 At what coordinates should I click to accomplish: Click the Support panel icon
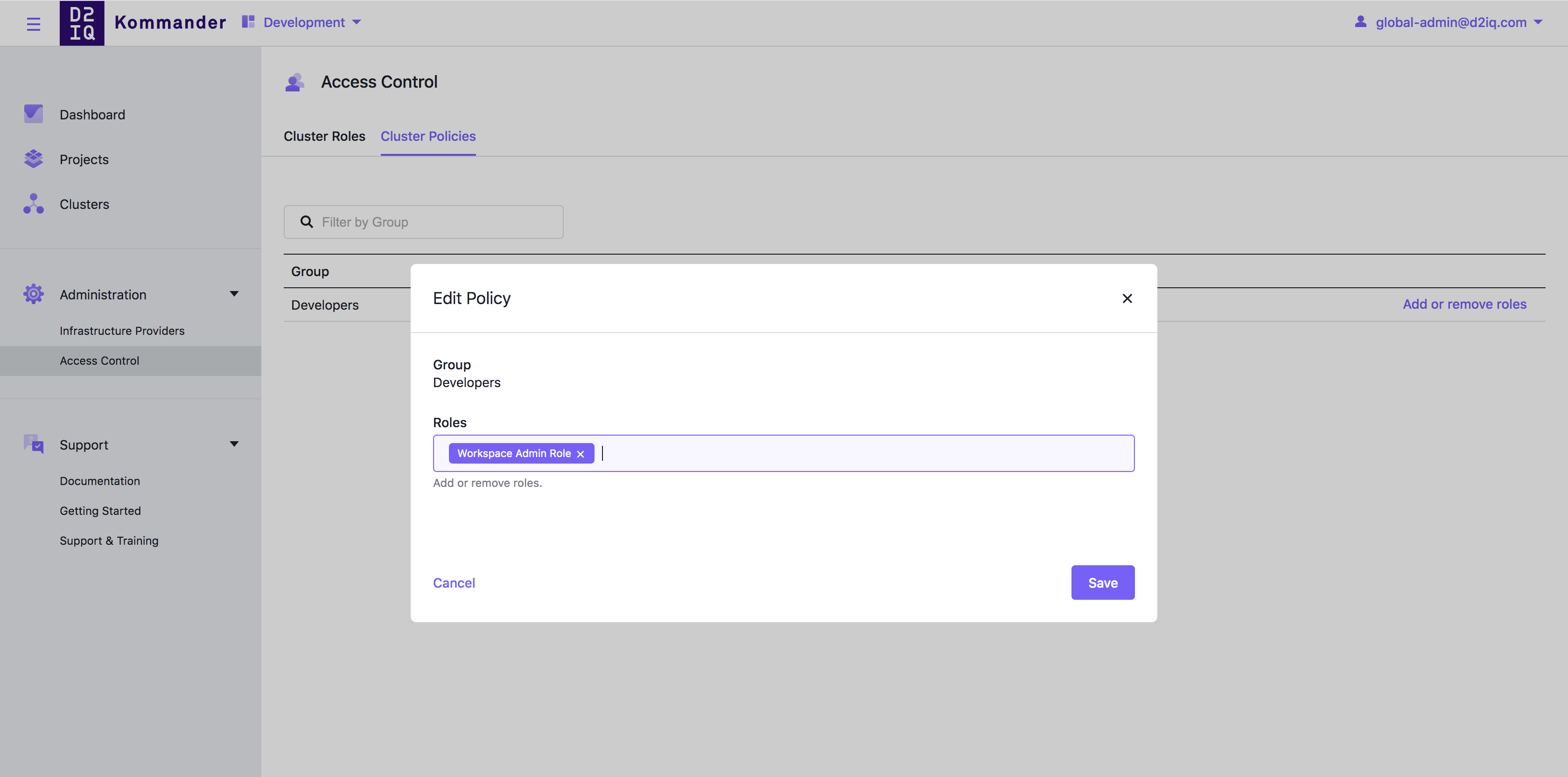tap(32, 444)
